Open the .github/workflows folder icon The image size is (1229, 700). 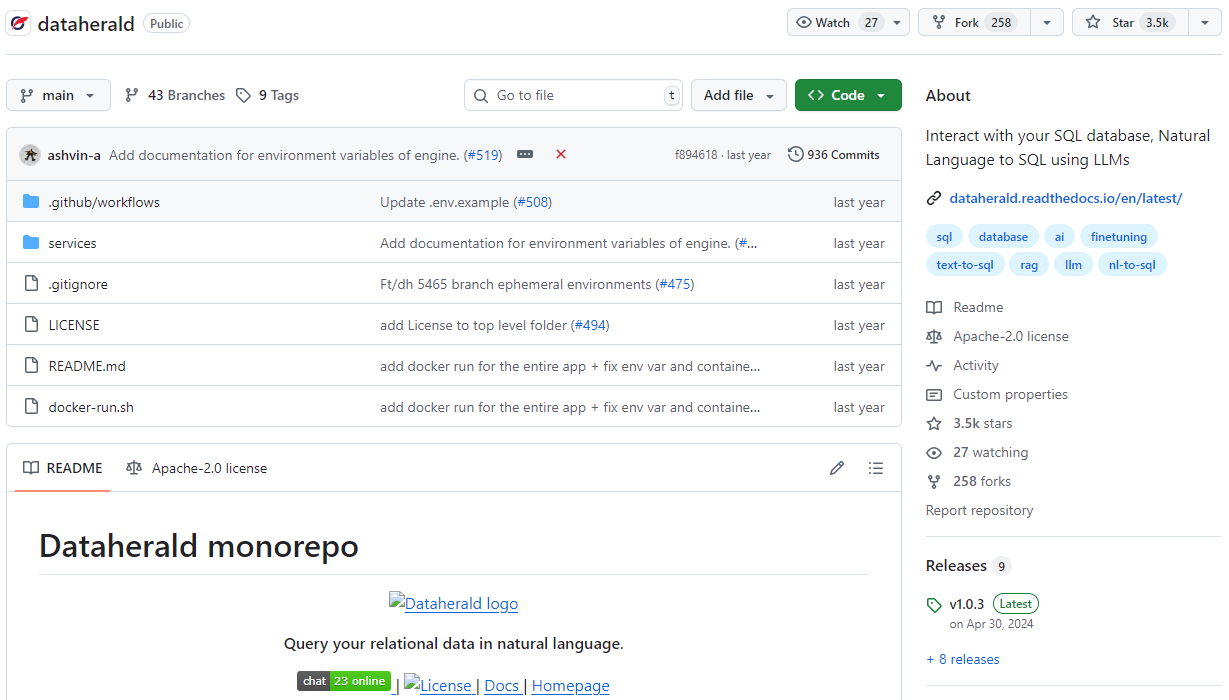(x=31, y=201)
